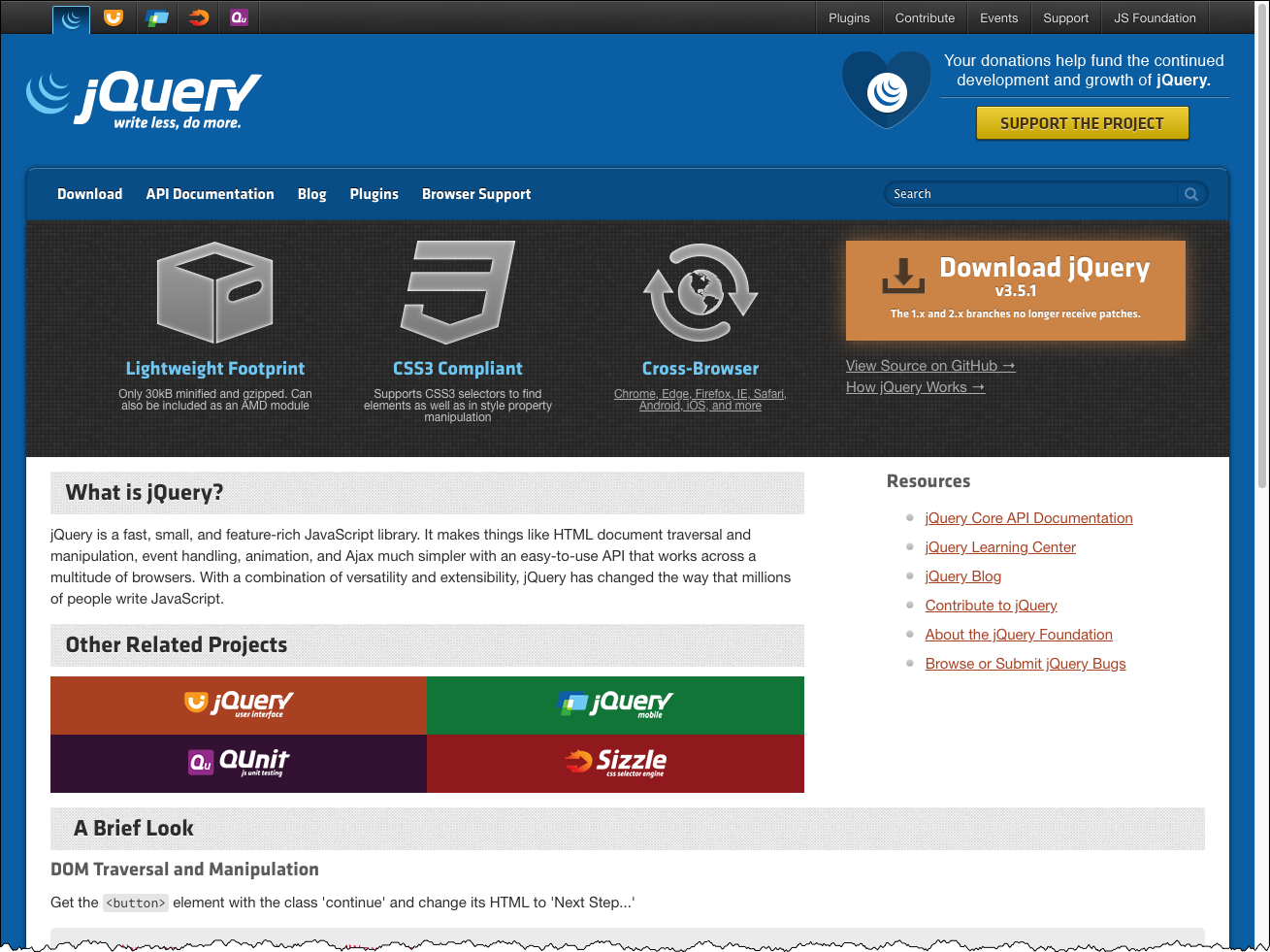Viewport: 1270px width, 952px height.
Task: Select the QUnit icon in the top bar
Action: 239,17
